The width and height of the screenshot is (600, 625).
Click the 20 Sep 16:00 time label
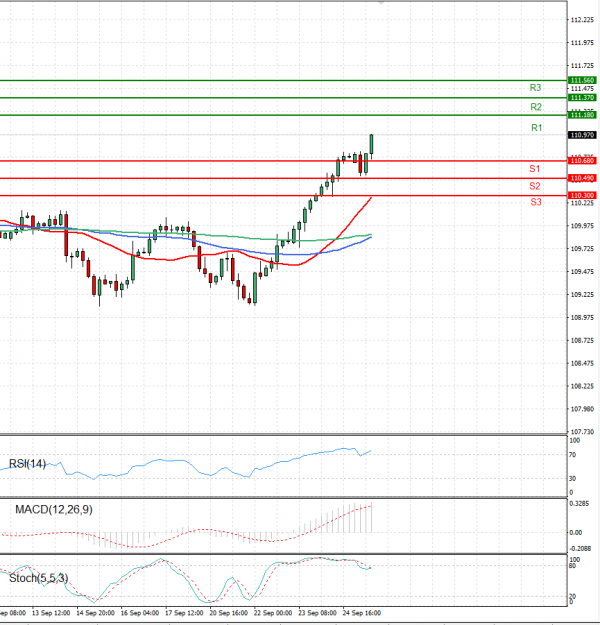point(228,613)
